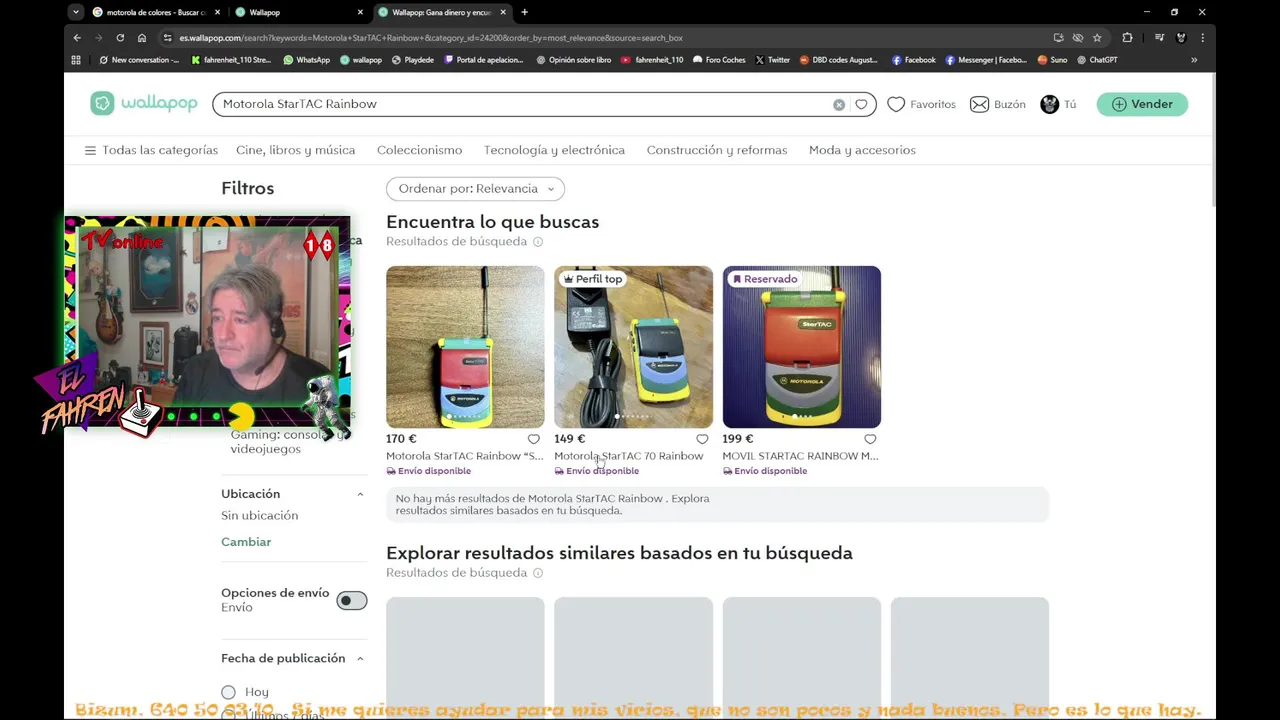Open Chrome apps grid in bookmarks bar
This screenshot has height=720, width=1280.
coord(76,60)
